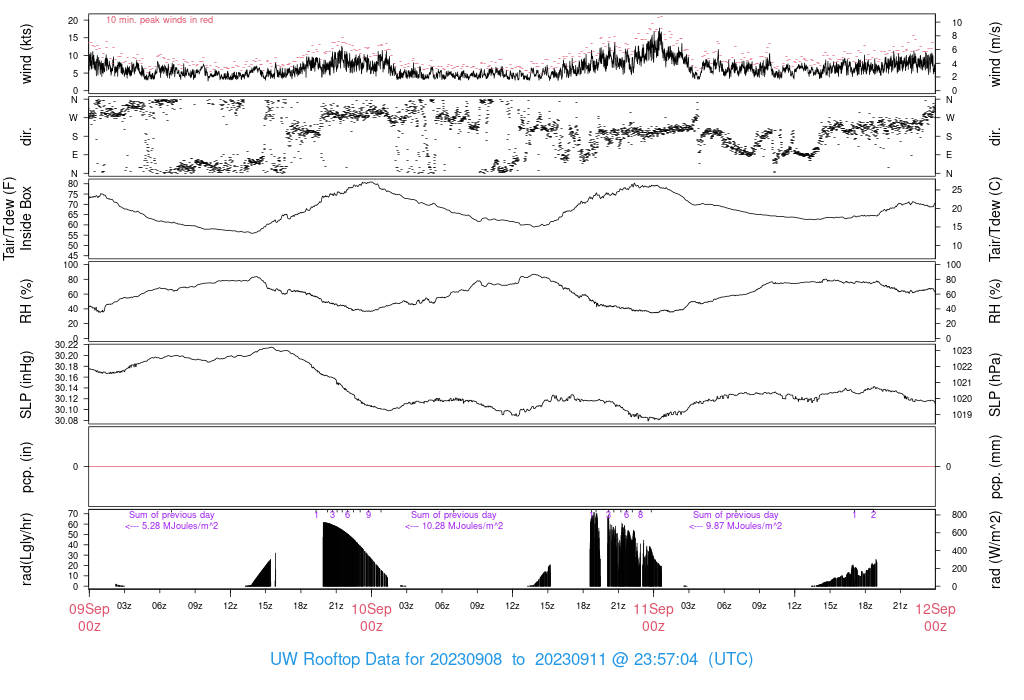Click the '30.08' pressure tick value
This screenshot has height=700, width=1024.
click(x=67, y=421)
